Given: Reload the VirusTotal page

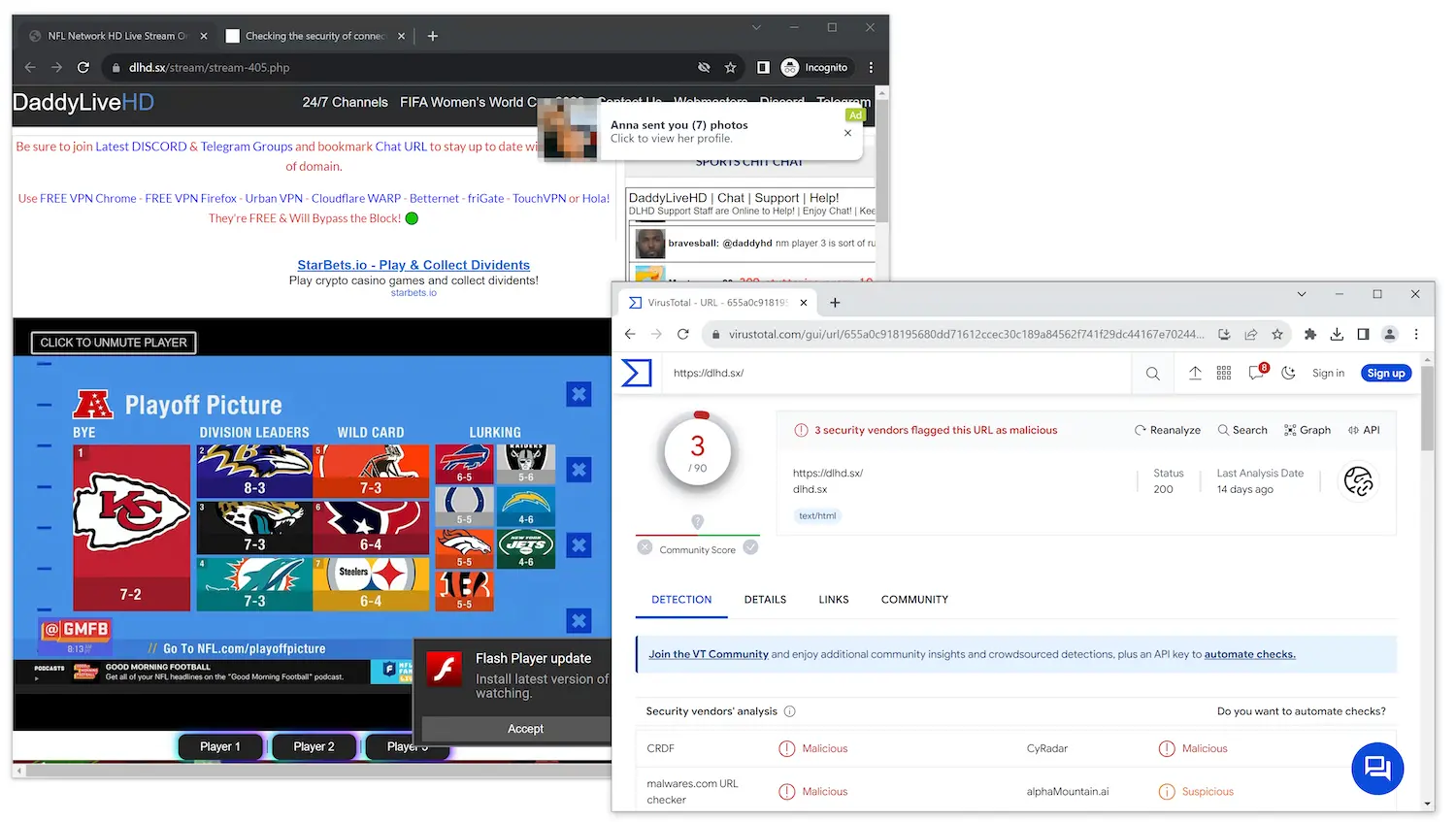Looking at the screenshot, I should (683, 334).
